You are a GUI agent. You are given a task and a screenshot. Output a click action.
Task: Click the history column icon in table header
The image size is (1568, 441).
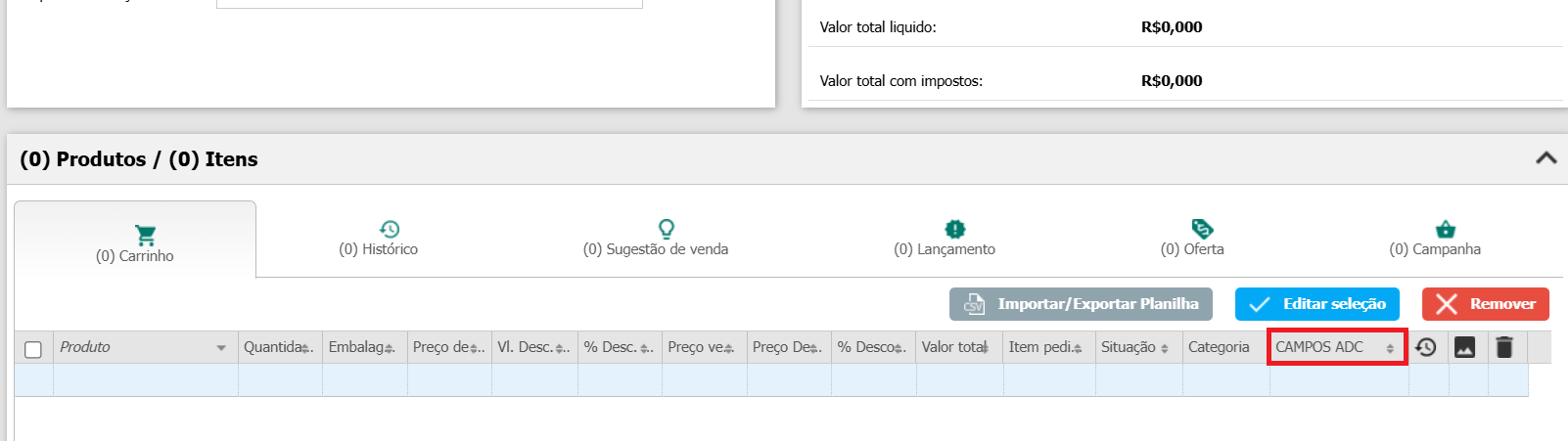coord(1426,347)
